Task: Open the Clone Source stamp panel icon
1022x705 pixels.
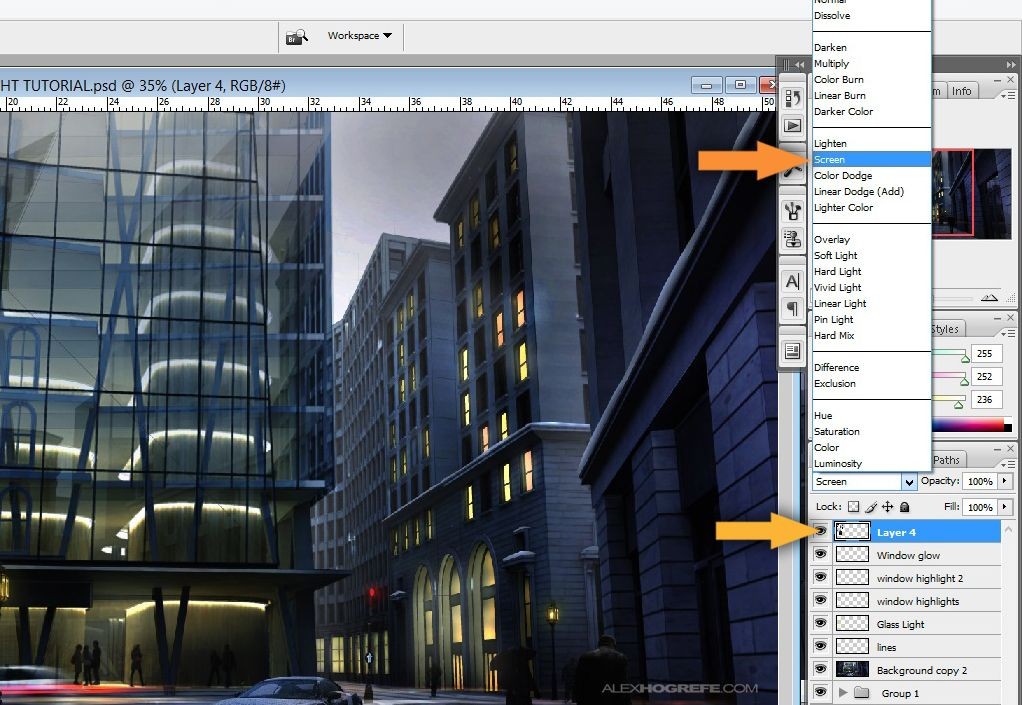Action: pyautogui.click(x=792, y=211)
